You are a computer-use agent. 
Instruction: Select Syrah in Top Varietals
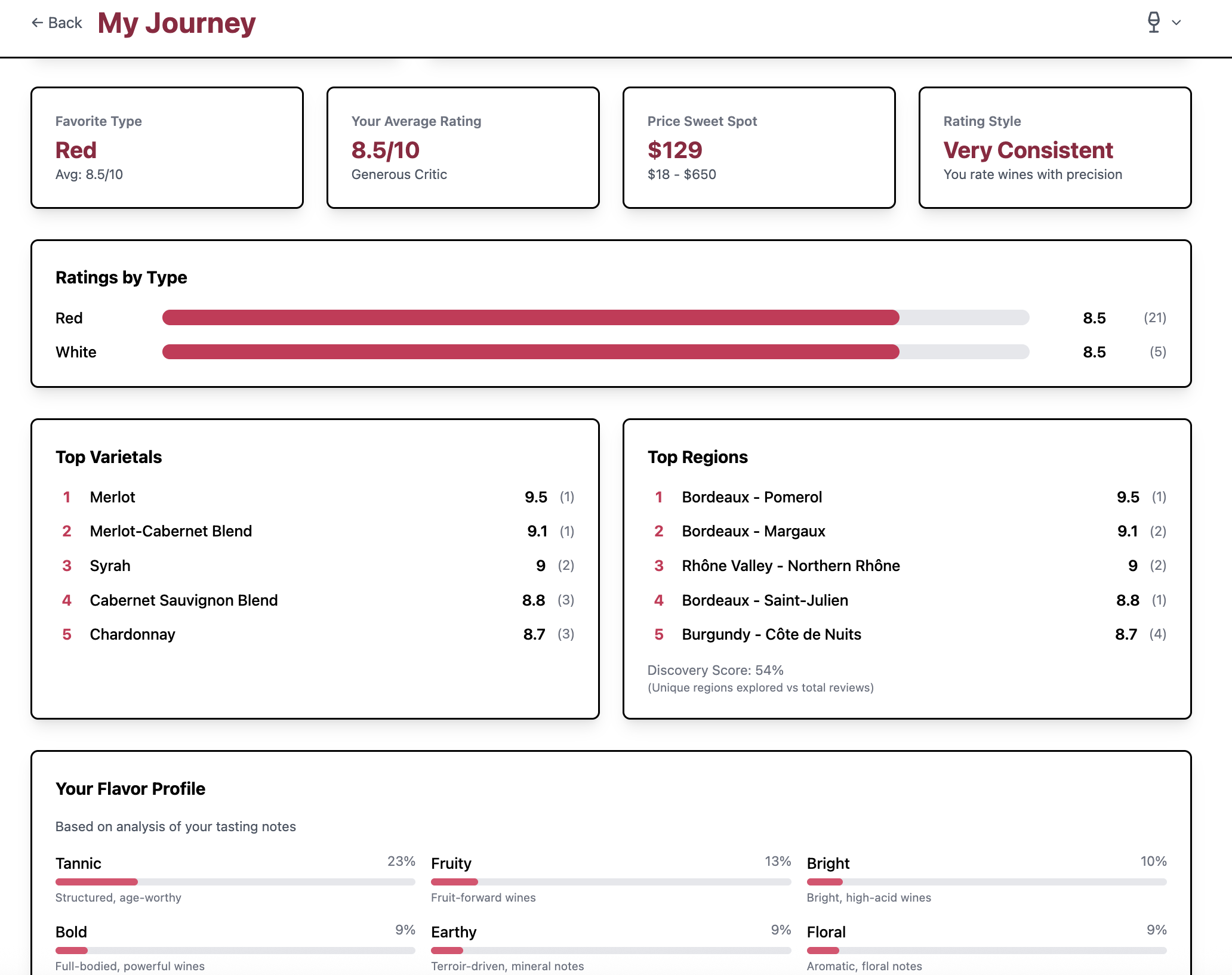tap(110, 566)
